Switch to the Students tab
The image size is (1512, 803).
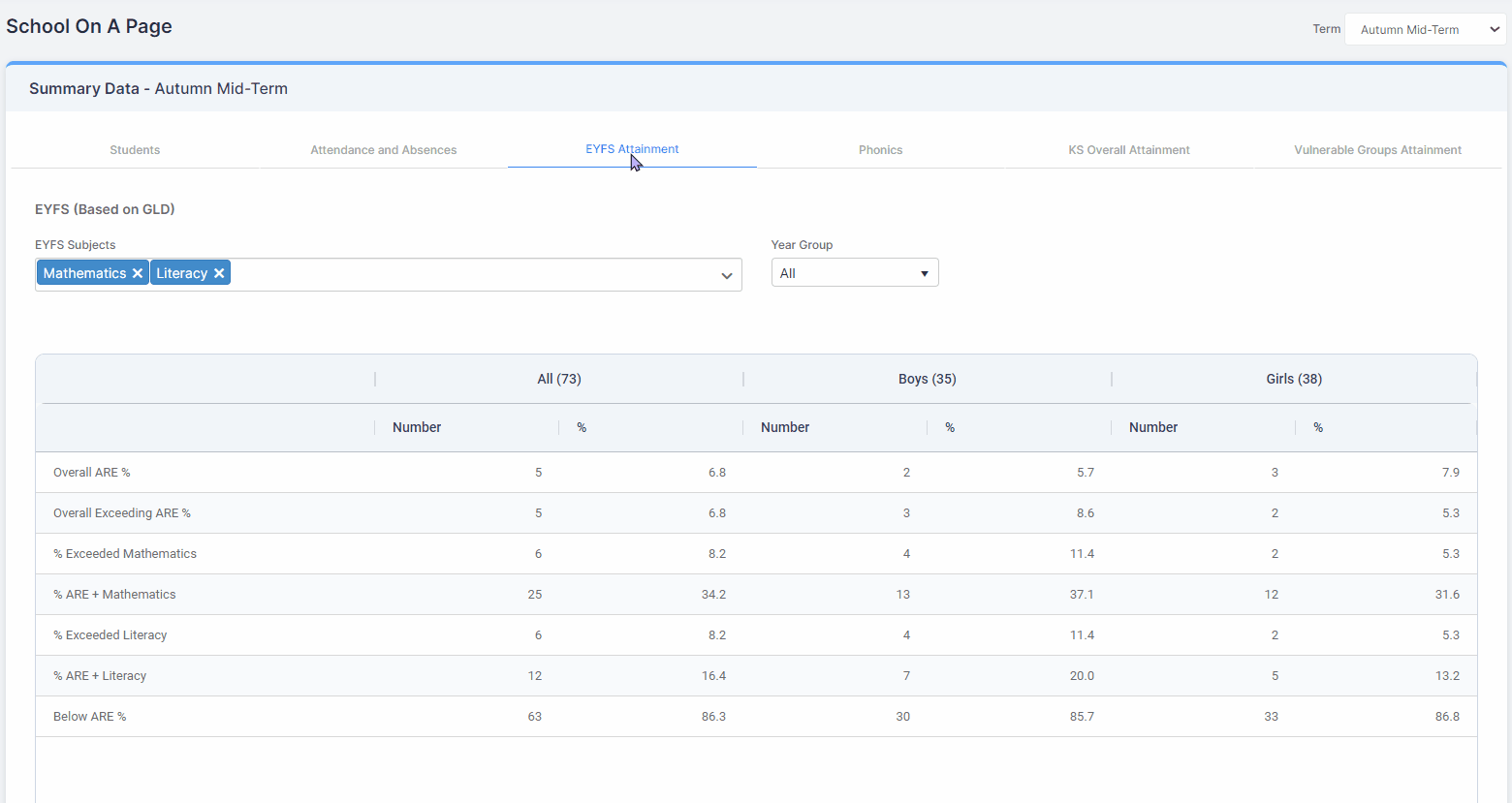click(135, 150)
